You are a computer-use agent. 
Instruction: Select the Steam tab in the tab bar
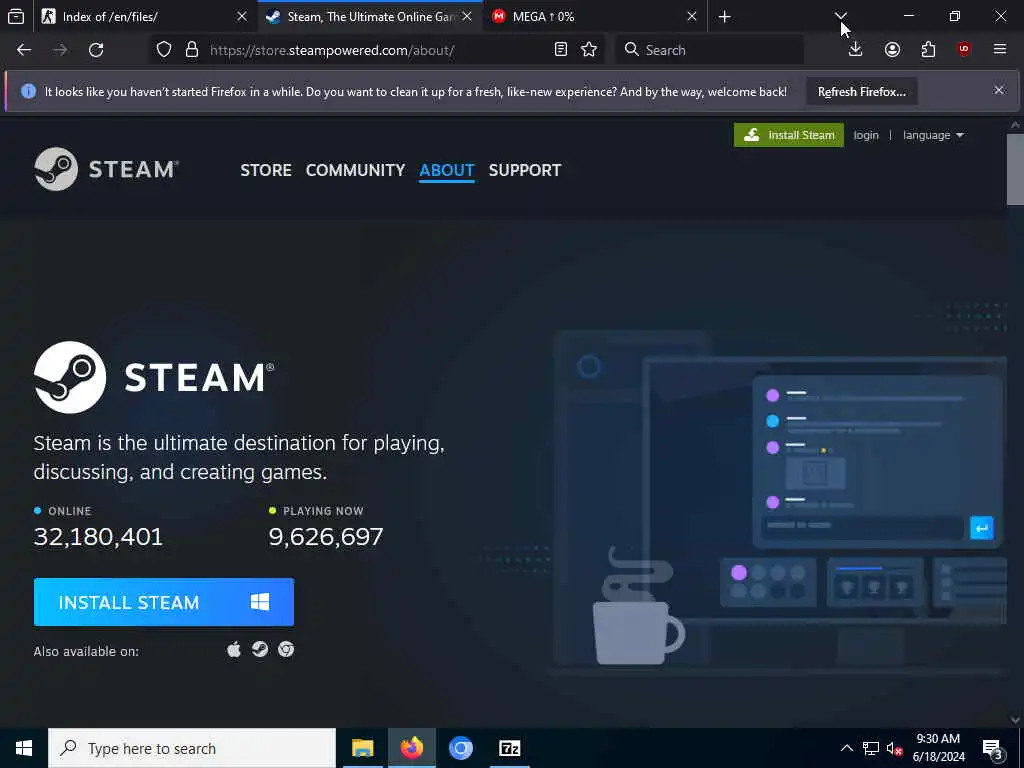click(x=370, y=16)
